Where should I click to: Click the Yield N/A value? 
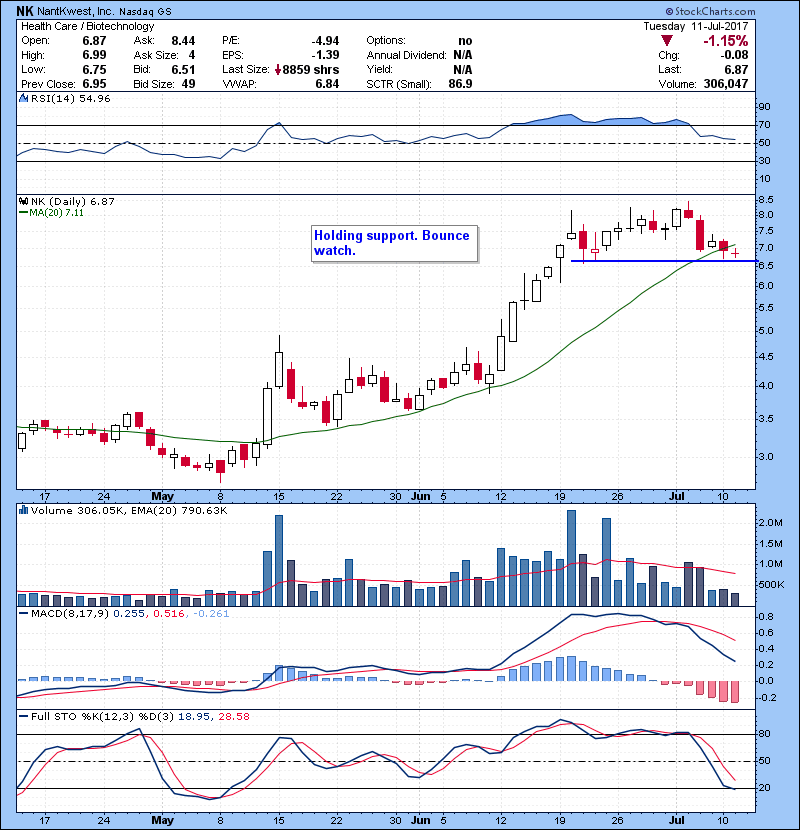(463, 69)
